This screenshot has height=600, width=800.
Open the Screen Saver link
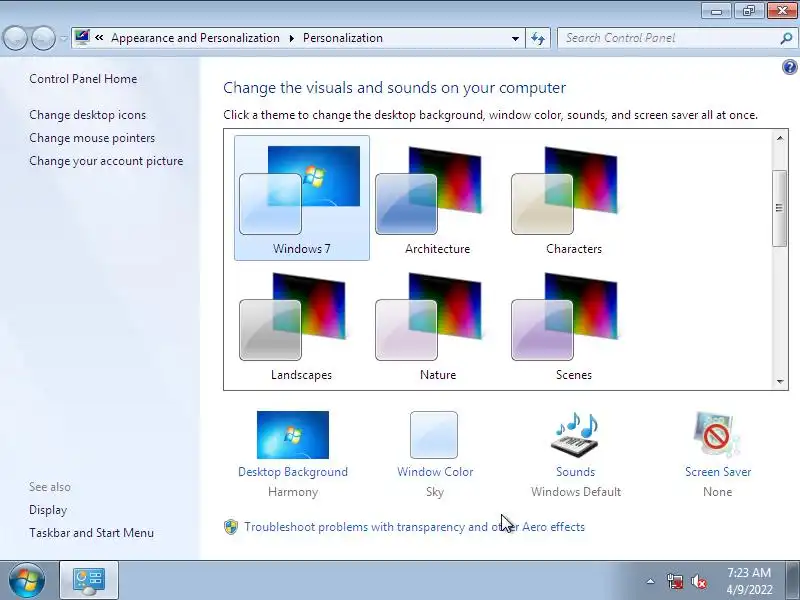(718, 472)
